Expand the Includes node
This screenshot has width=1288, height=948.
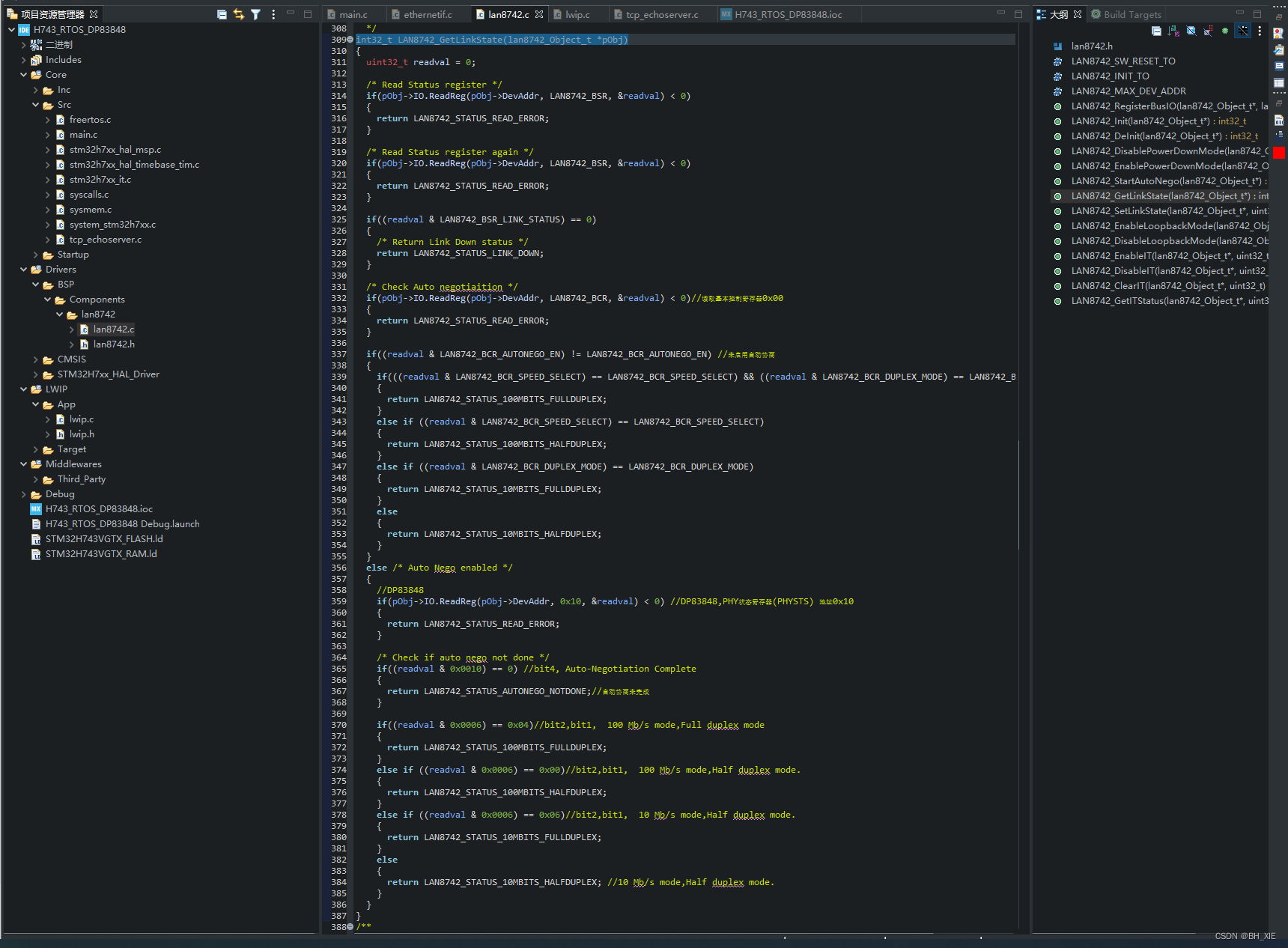click(24, 60)
